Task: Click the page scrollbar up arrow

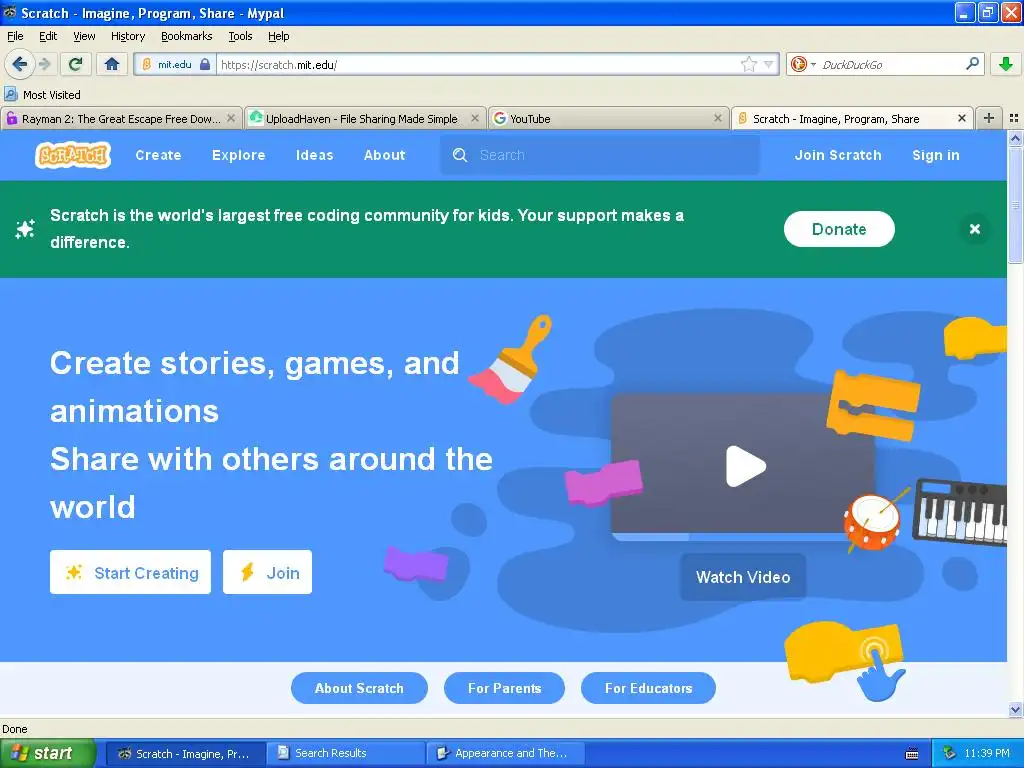Action: [x=1015, y=138]
